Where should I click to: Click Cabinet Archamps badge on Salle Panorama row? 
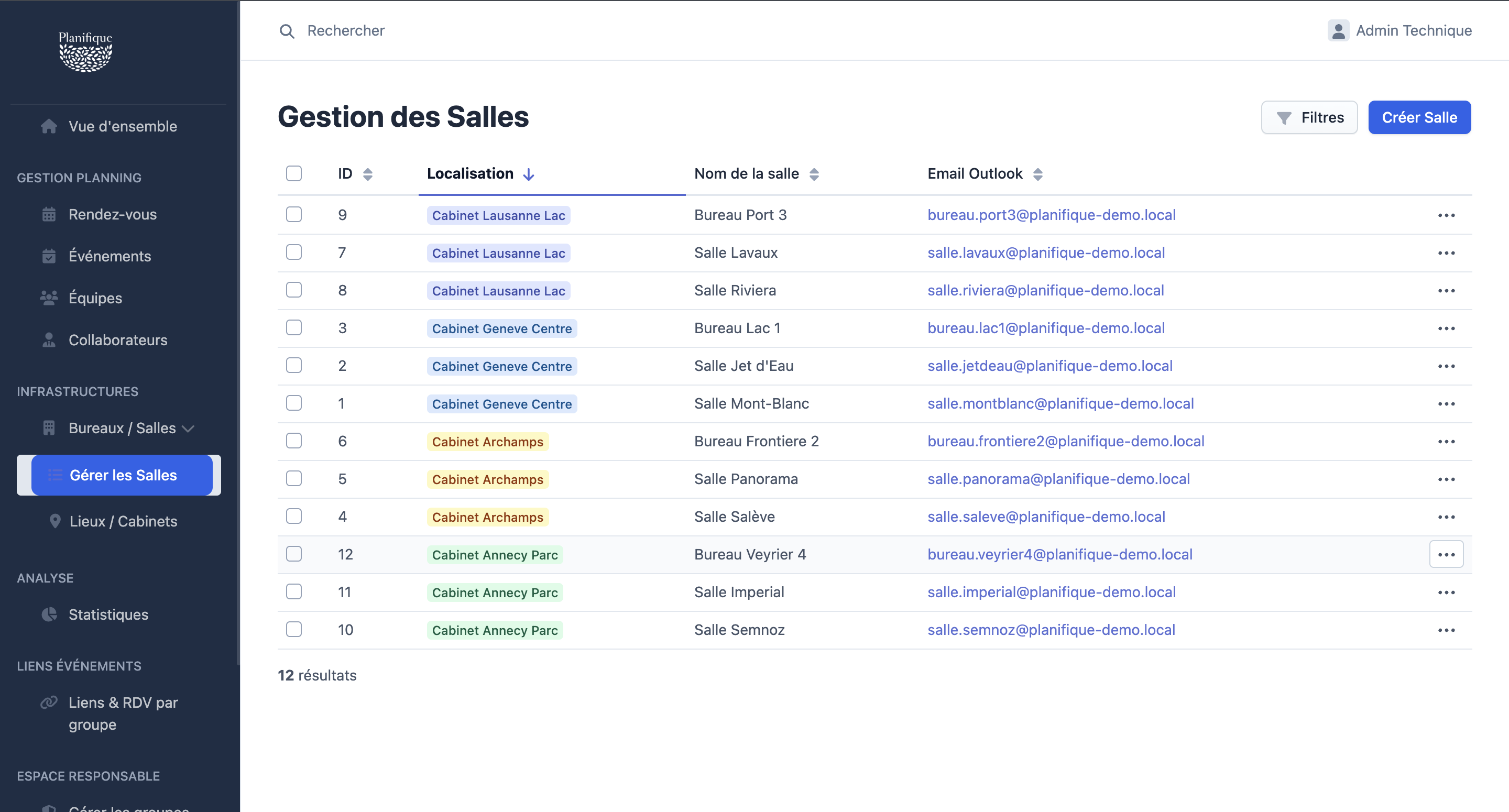(487, 479)
